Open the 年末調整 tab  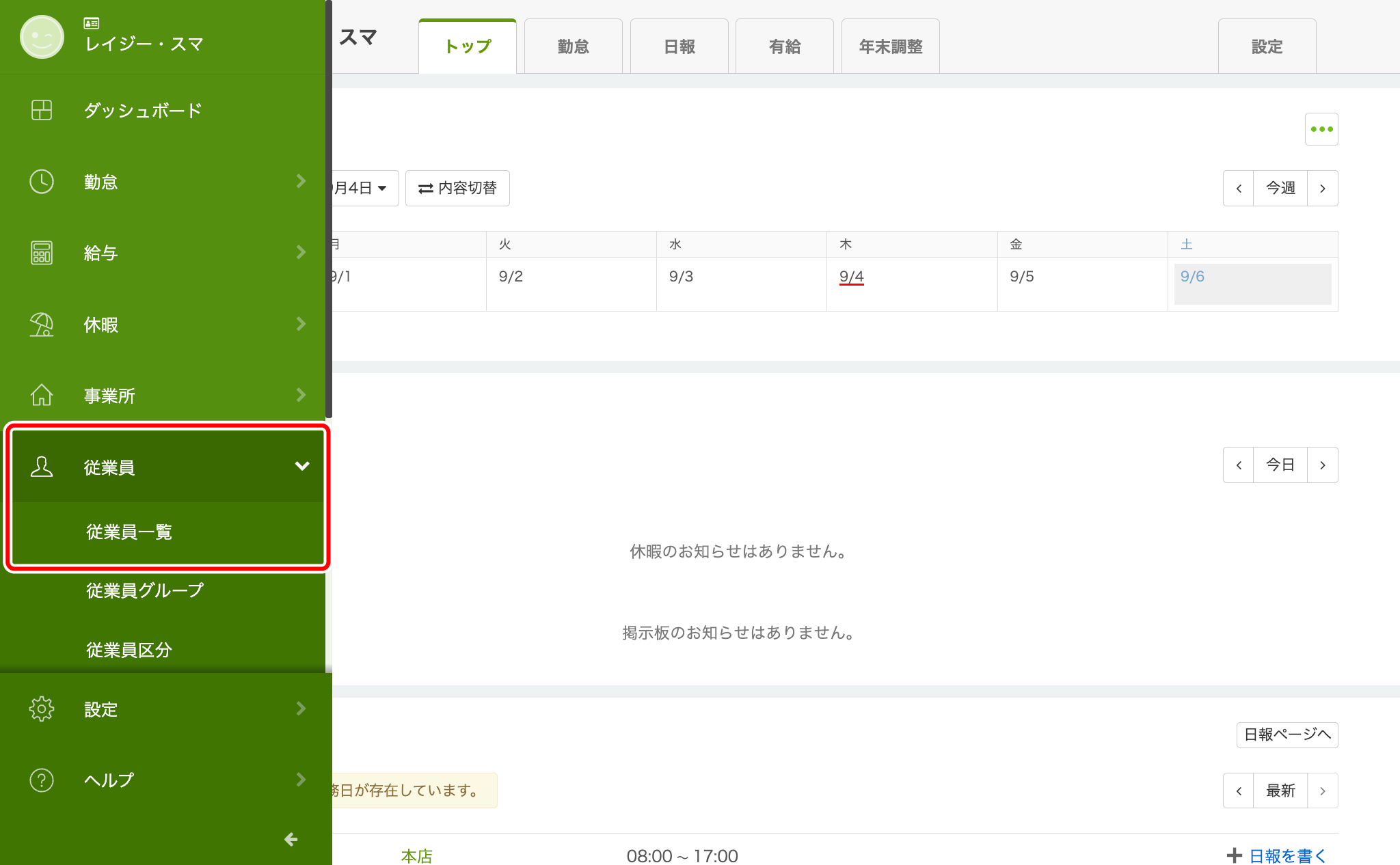pos(890,46)
